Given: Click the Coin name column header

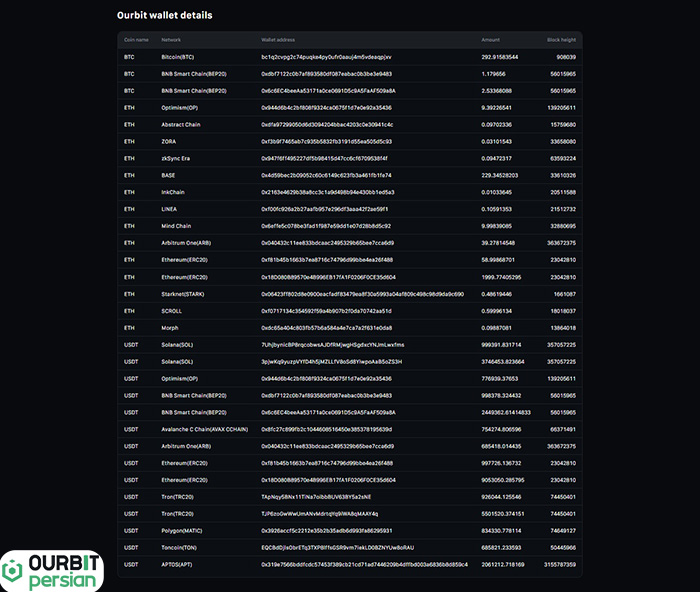Looking at the screenshot, I should click(x=136, y=39).
